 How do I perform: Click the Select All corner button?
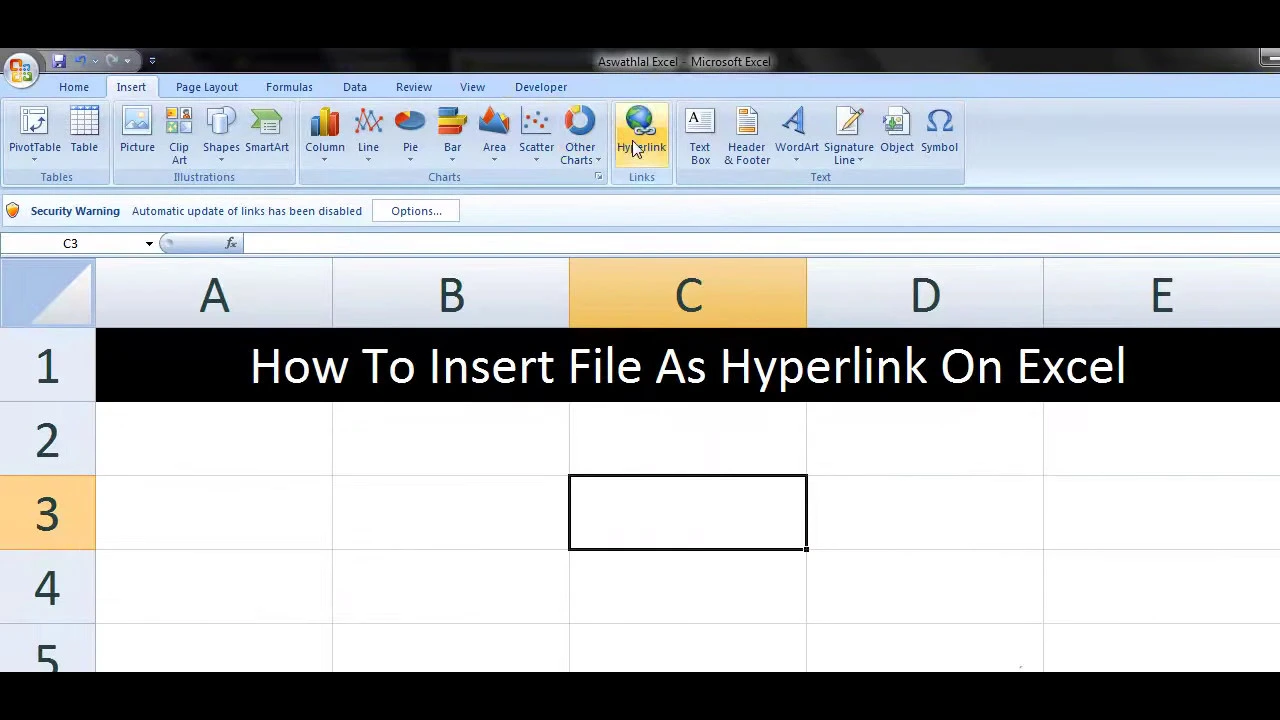[47, 292]
